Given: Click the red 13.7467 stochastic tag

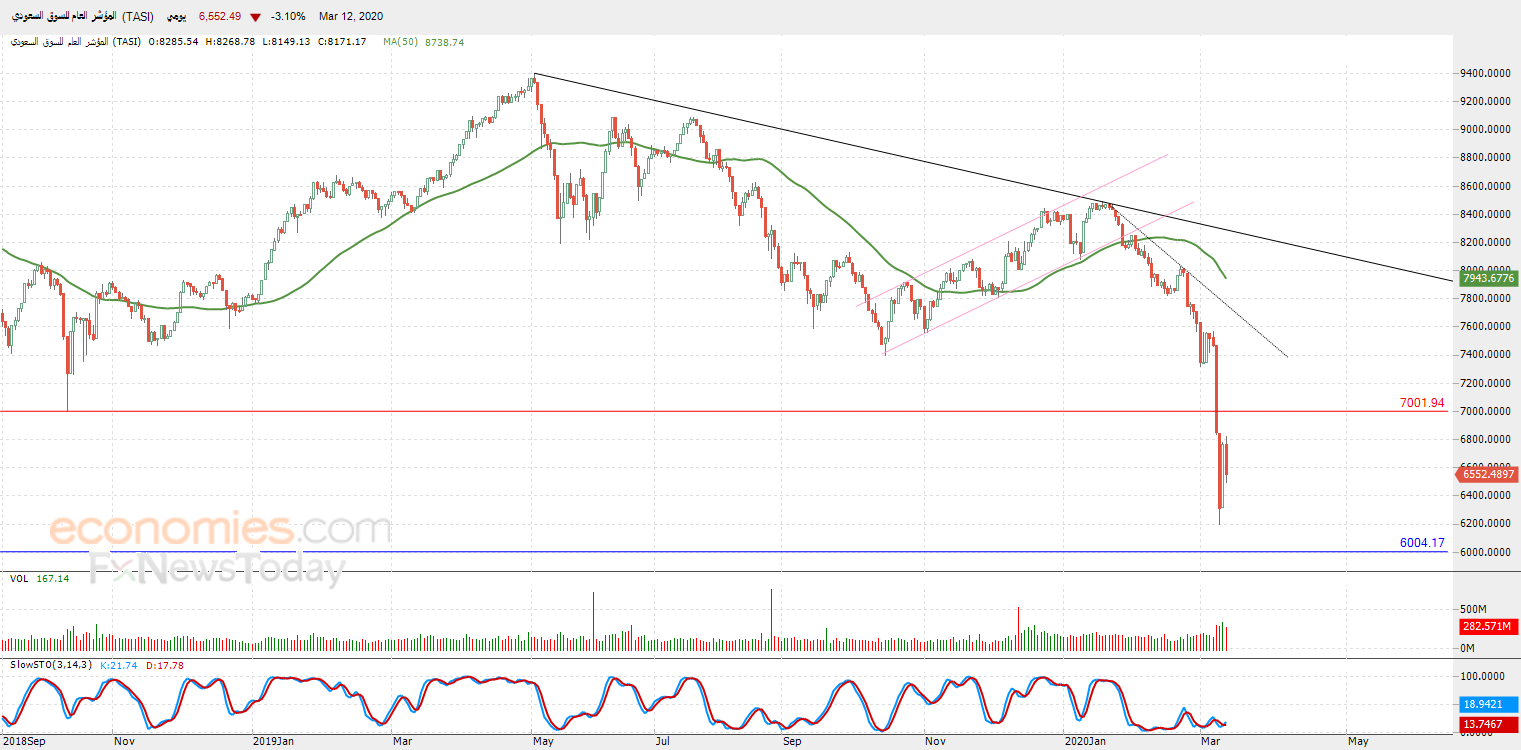Looking at the screenshot, I should tap(1488, 724).
